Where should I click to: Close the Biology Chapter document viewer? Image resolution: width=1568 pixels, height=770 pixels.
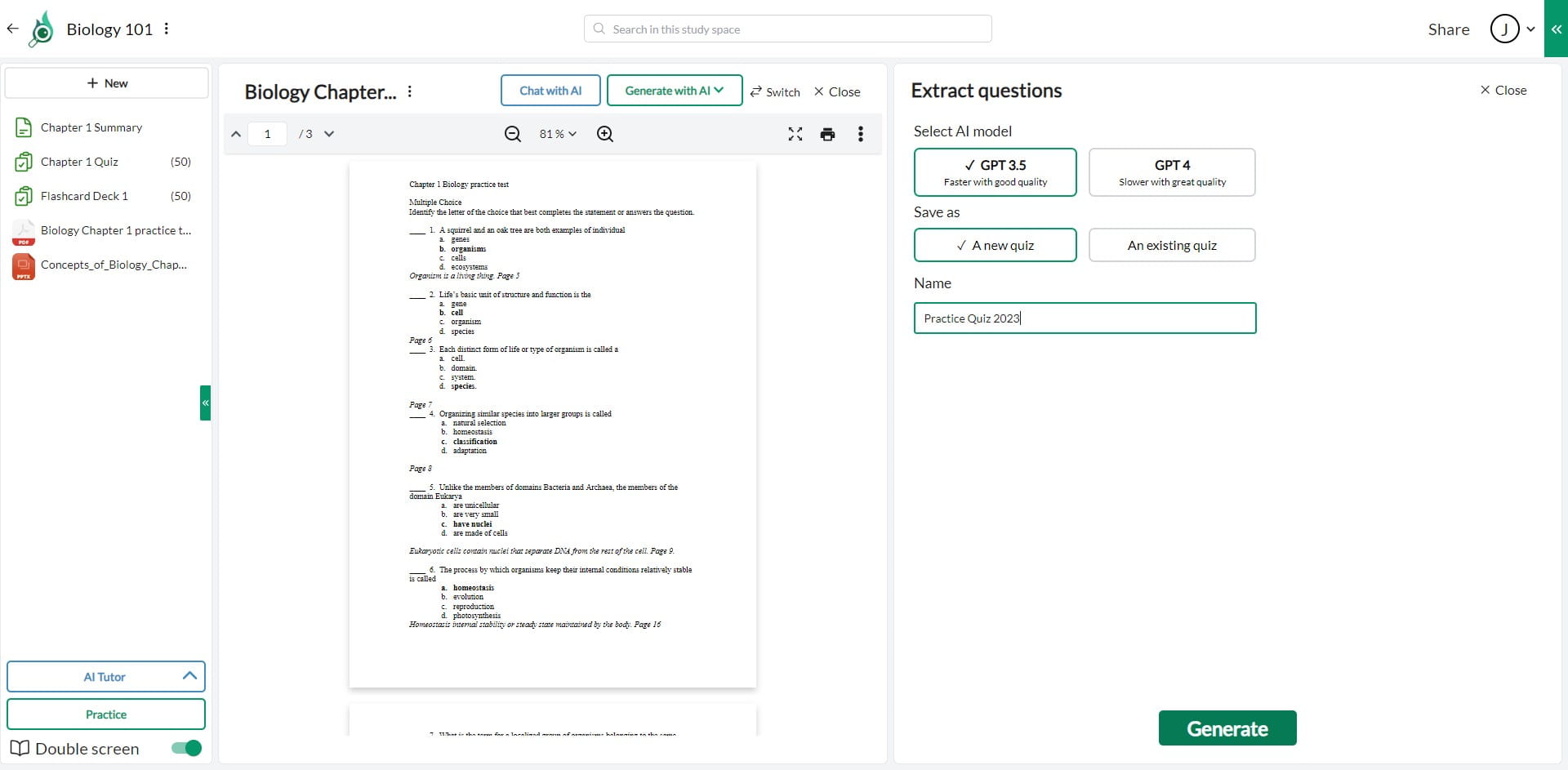837,91
